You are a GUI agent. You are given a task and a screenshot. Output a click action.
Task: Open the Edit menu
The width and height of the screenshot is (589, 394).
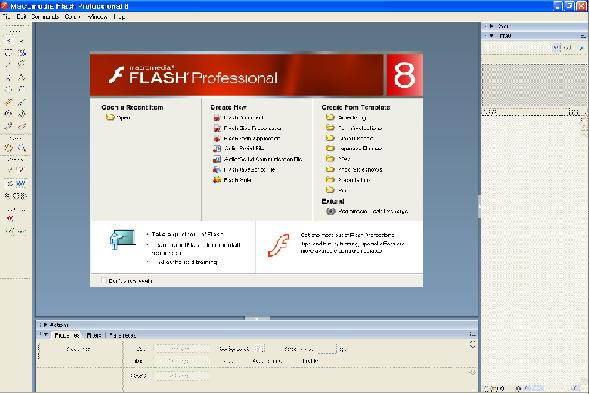click(x=21, y=17)
